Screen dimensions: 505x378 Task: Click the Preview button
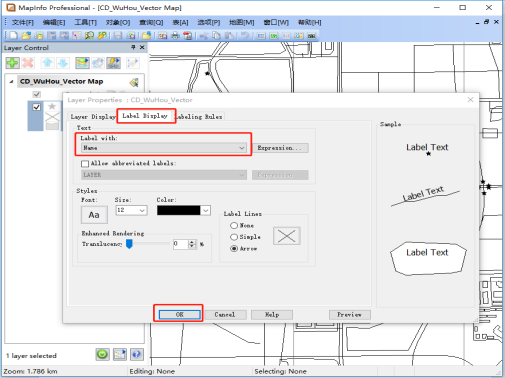pos(350,315)
